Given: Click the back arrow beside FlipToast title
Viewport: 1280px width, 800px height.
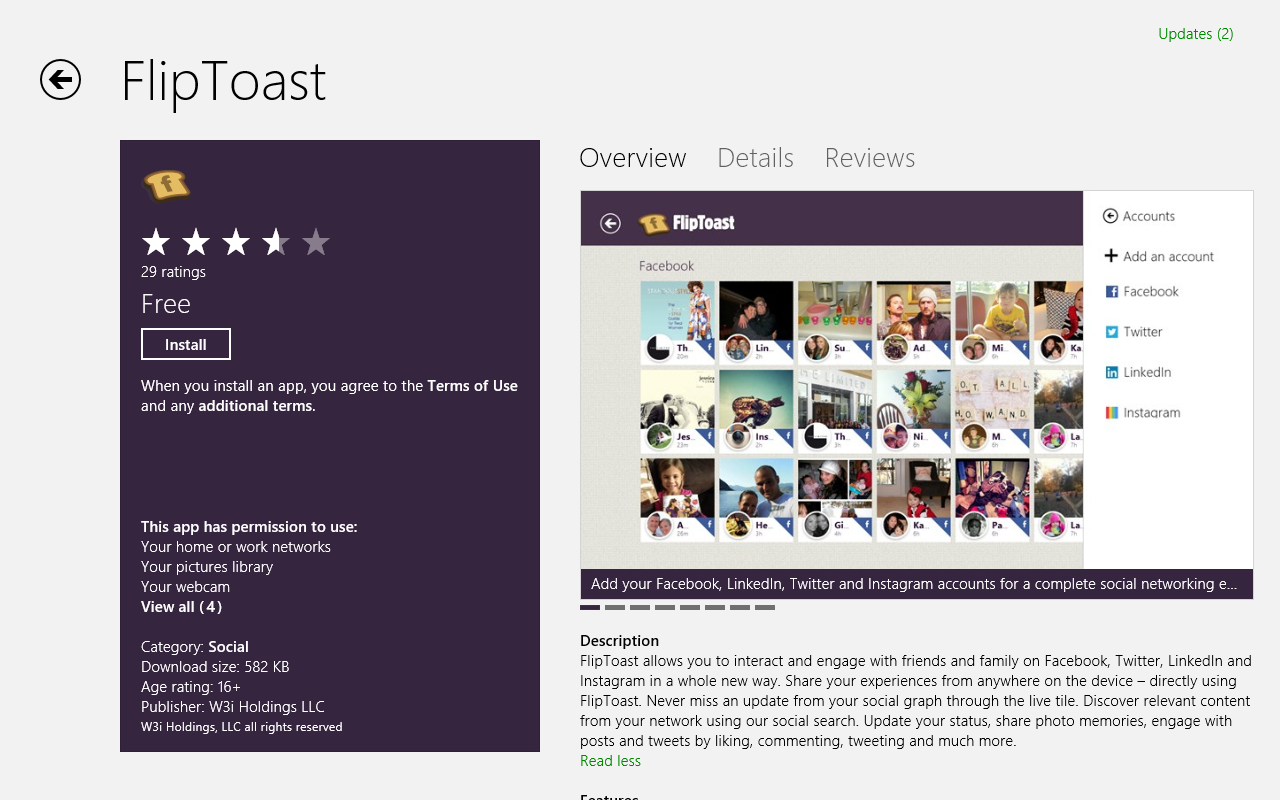Looking at the screenshot, I should pos(60,80).
